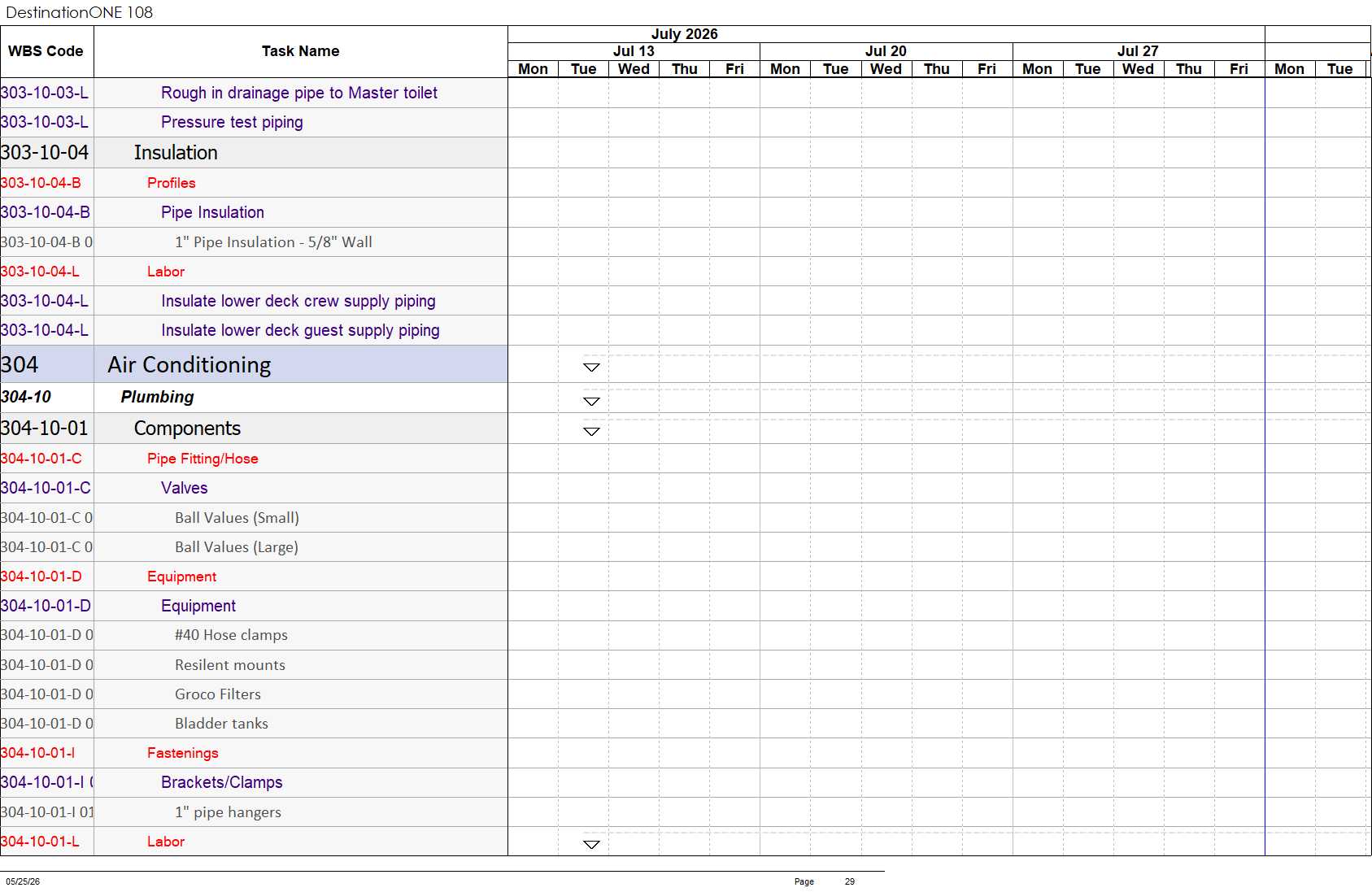This screenshot has height=892, width=1372.
Task: Click the page number 29 in footer
Action: pyautogui.click(x=850, y=881)
